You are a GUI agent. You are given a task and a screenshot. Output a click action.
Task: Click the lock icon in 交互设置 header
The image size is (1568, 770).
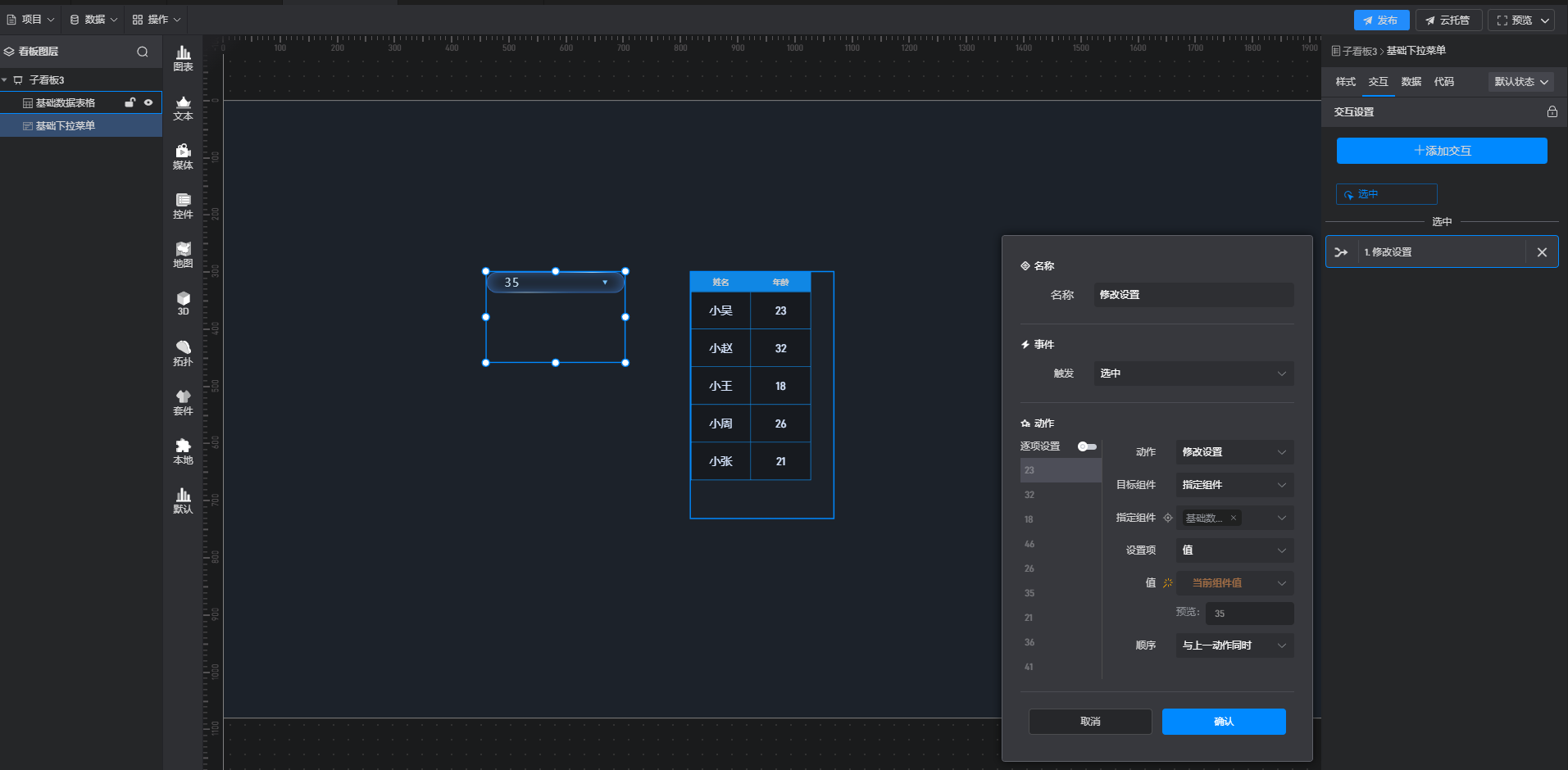pyautogui.click(x=1552, y=111)
